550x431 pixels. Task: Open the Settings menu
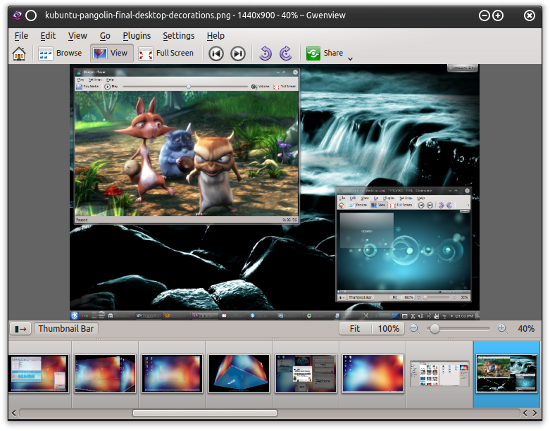pyautogui.click(x=178, y=36)
